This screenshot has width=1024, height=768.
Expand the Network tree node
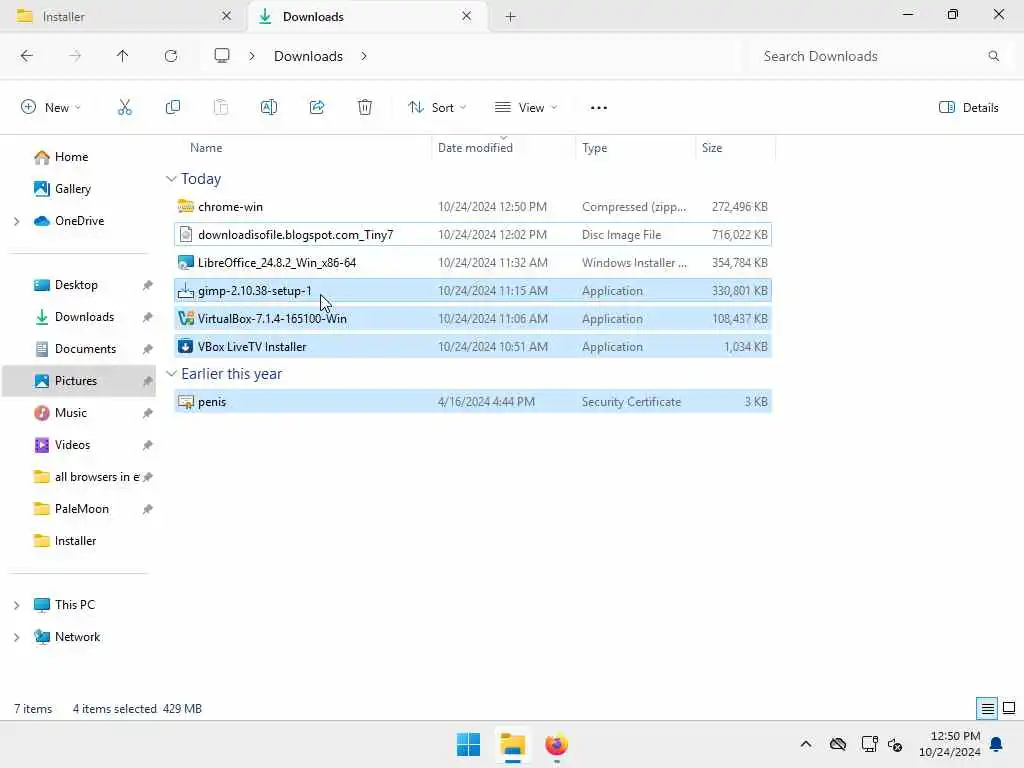pyautogui.click(x=16, y=637)
